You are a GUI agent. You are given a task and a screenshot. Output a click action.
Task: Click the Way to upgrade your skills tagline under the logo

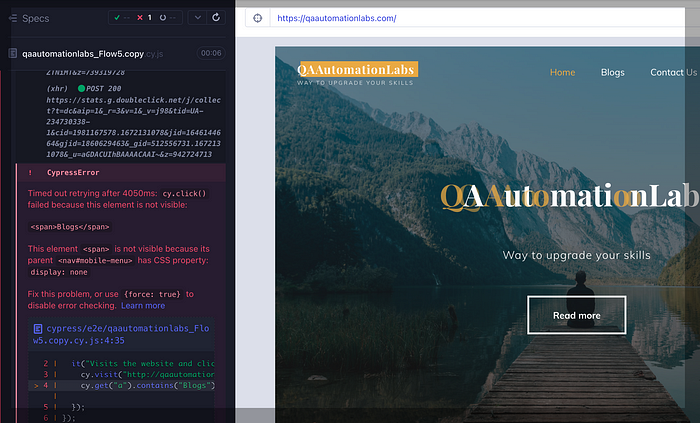coord(355,83)
